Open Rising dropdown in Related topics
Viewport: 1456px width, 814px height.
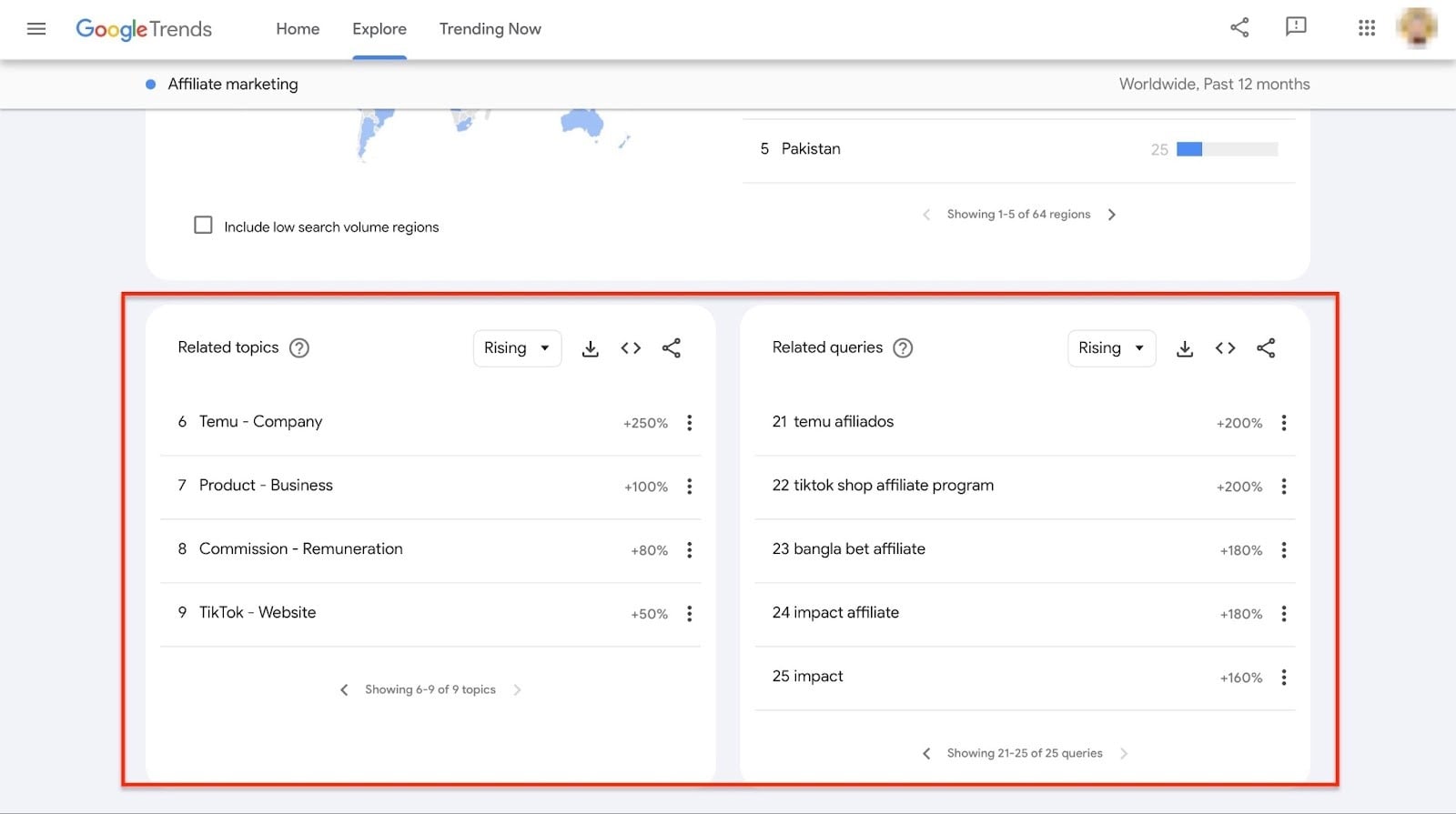pyautogui.click(x=517, y=348)
